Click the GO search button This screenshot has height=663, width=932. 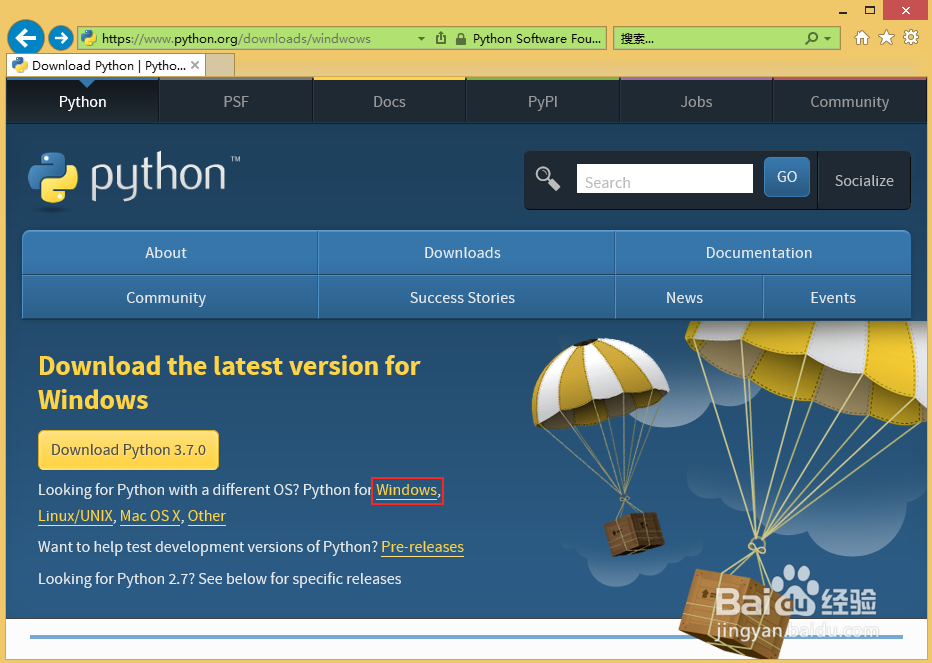[x=786, y=177]
